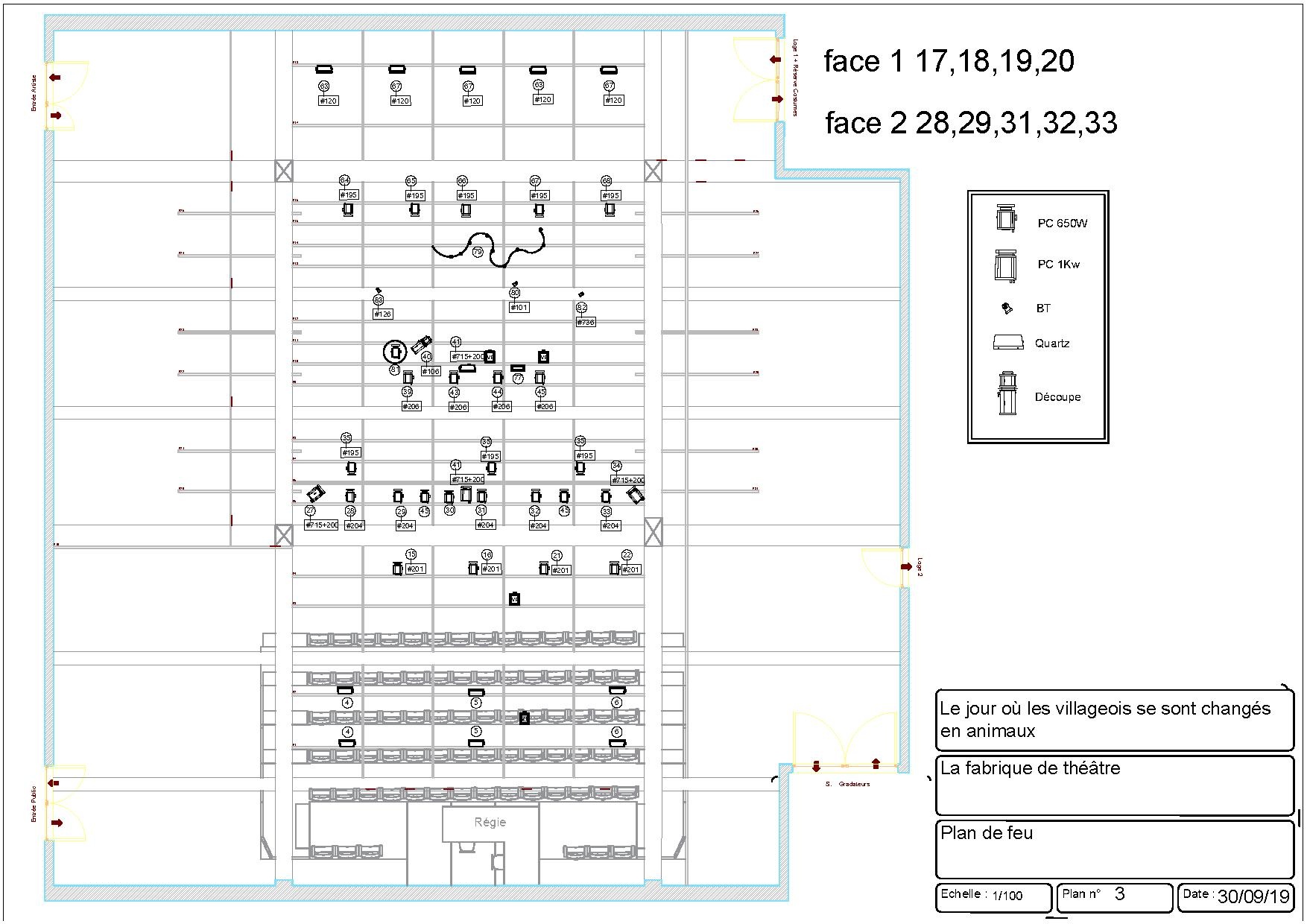Image resolution: width=1307 pixels, height=924 pixels.
Task: Select the #195 fixture under circuit 67
Action: 539,210
